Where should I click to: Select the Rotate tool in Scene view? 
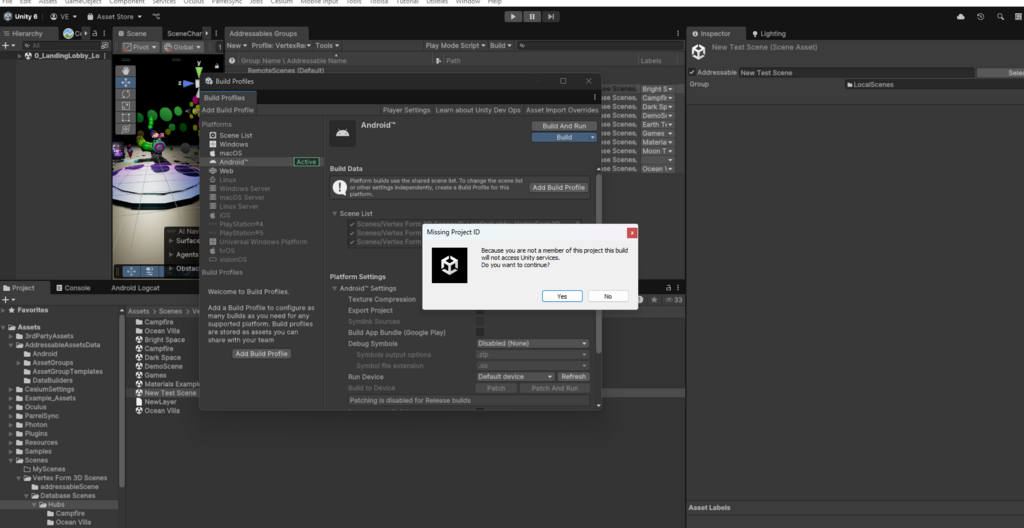(126, 94)
